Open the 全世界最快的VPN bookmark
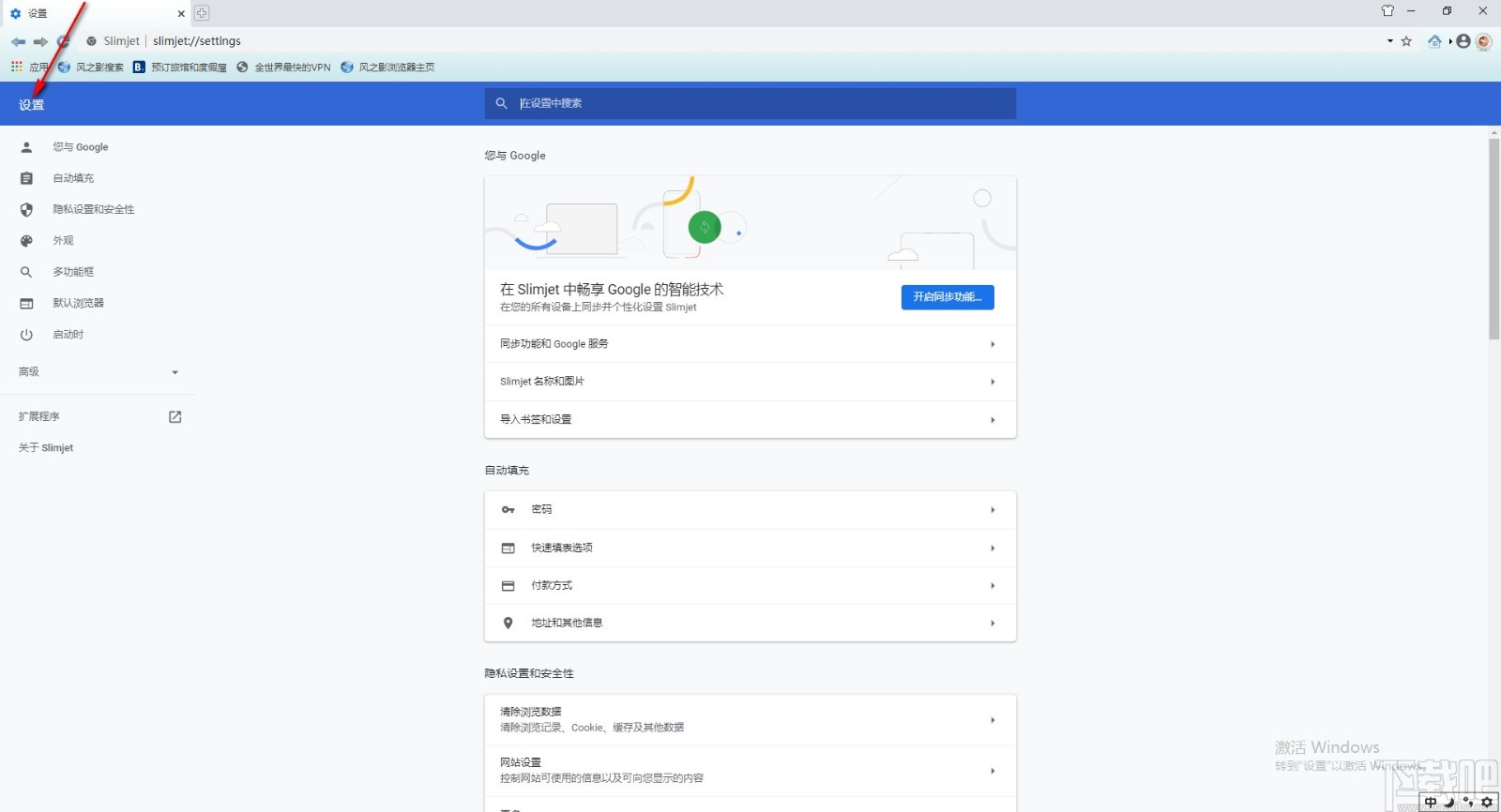The width and height of the screenshot is (1501, 812). click(x=283, y=67)
